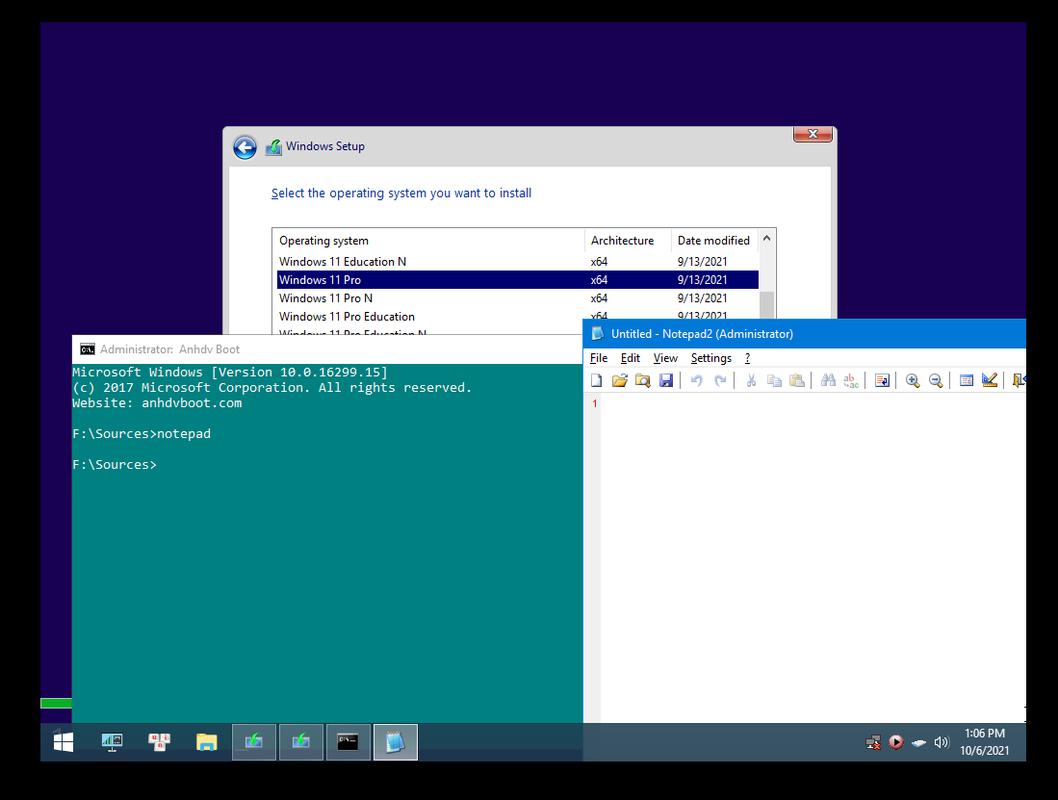Click the Open file toolbar icon
The image size is (1058, 800).
[x=619, y=380]
